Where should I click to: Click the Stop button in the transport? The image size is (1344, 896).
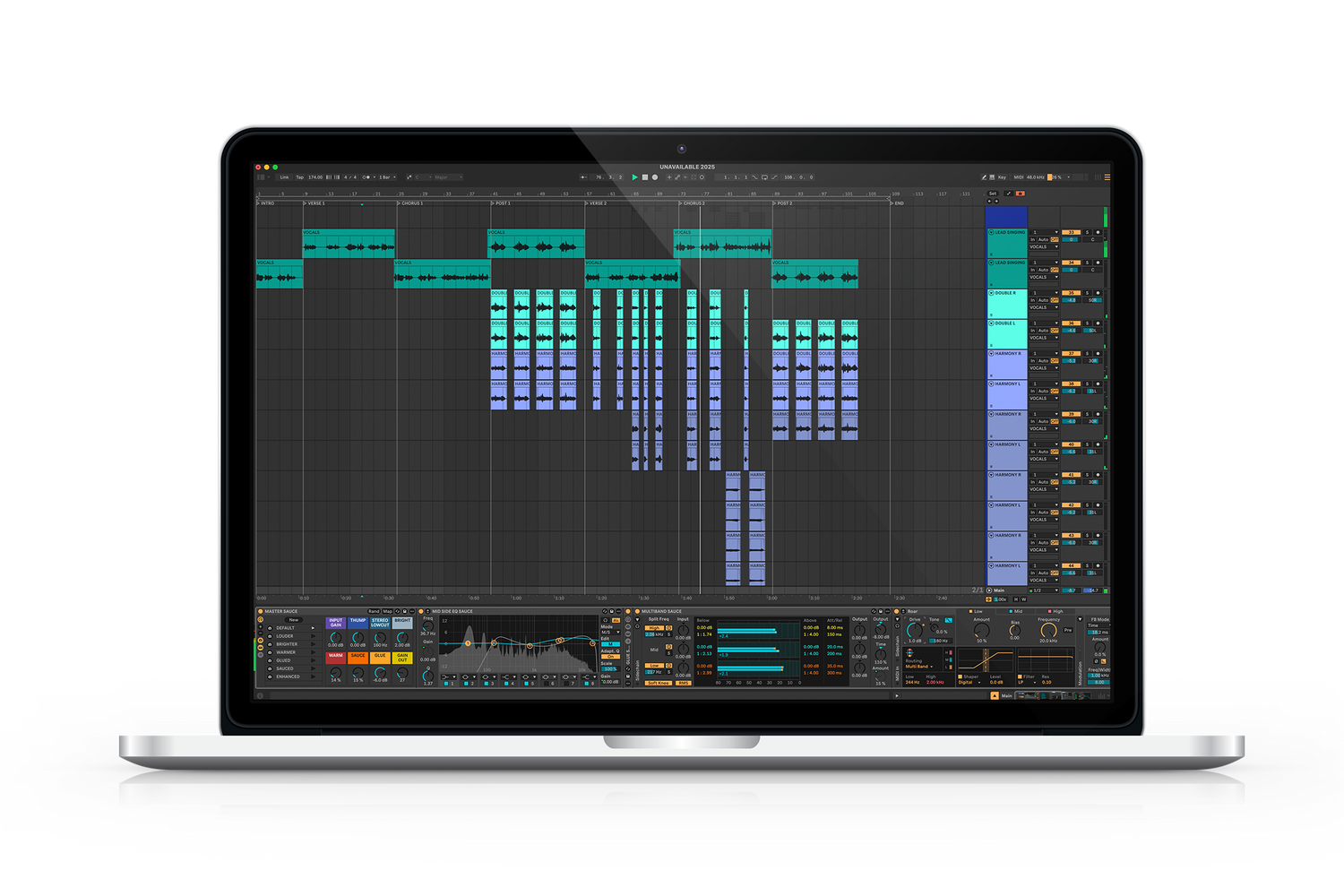(x=645, y=177)
